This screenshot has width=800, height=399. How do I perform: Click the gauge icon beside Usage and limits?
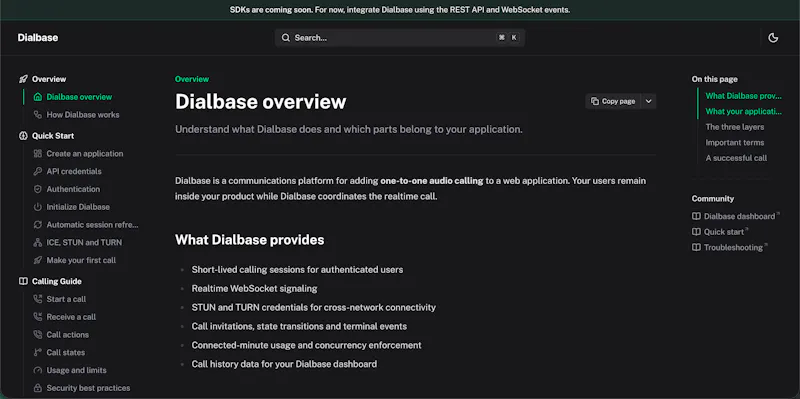point(38,370)
